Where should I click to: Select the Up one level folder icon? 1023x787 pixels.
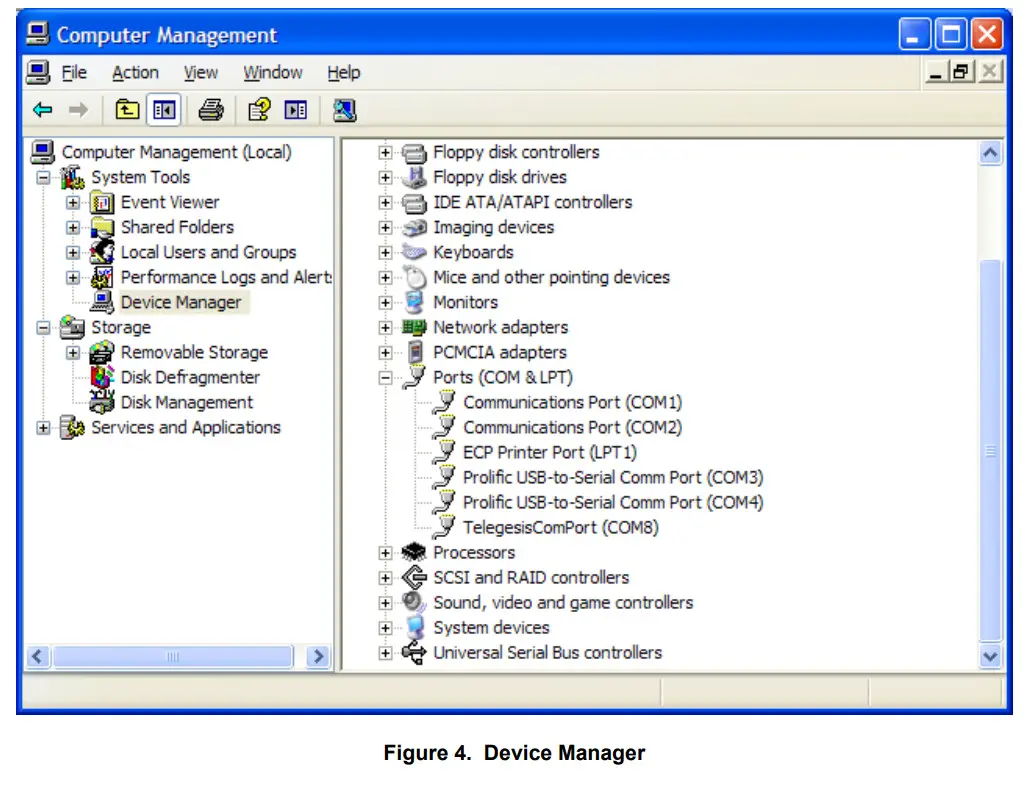(126, 109)
